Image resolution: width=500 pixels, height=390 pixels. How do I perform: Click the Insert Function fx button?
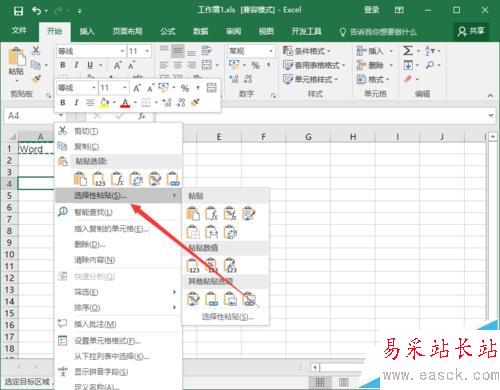click(142, 116)
